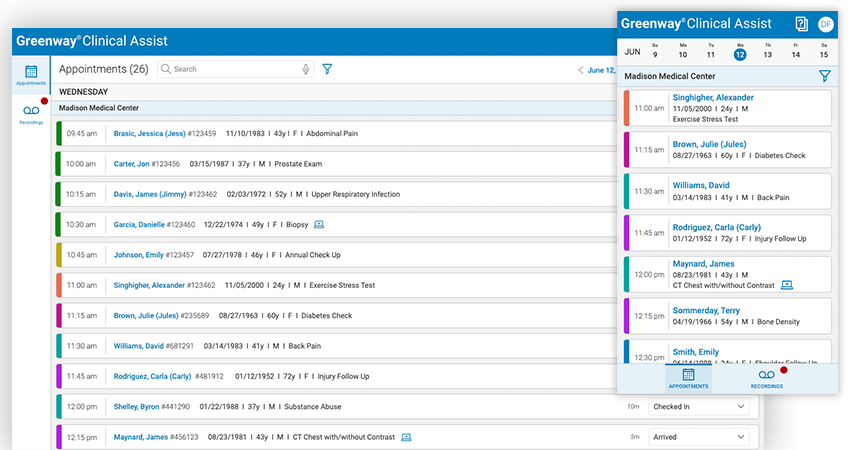This screenshot has width=850, height=450.
Task: Click the filter icon beside Madison Medical Center
Action: (x=824, y=76)
